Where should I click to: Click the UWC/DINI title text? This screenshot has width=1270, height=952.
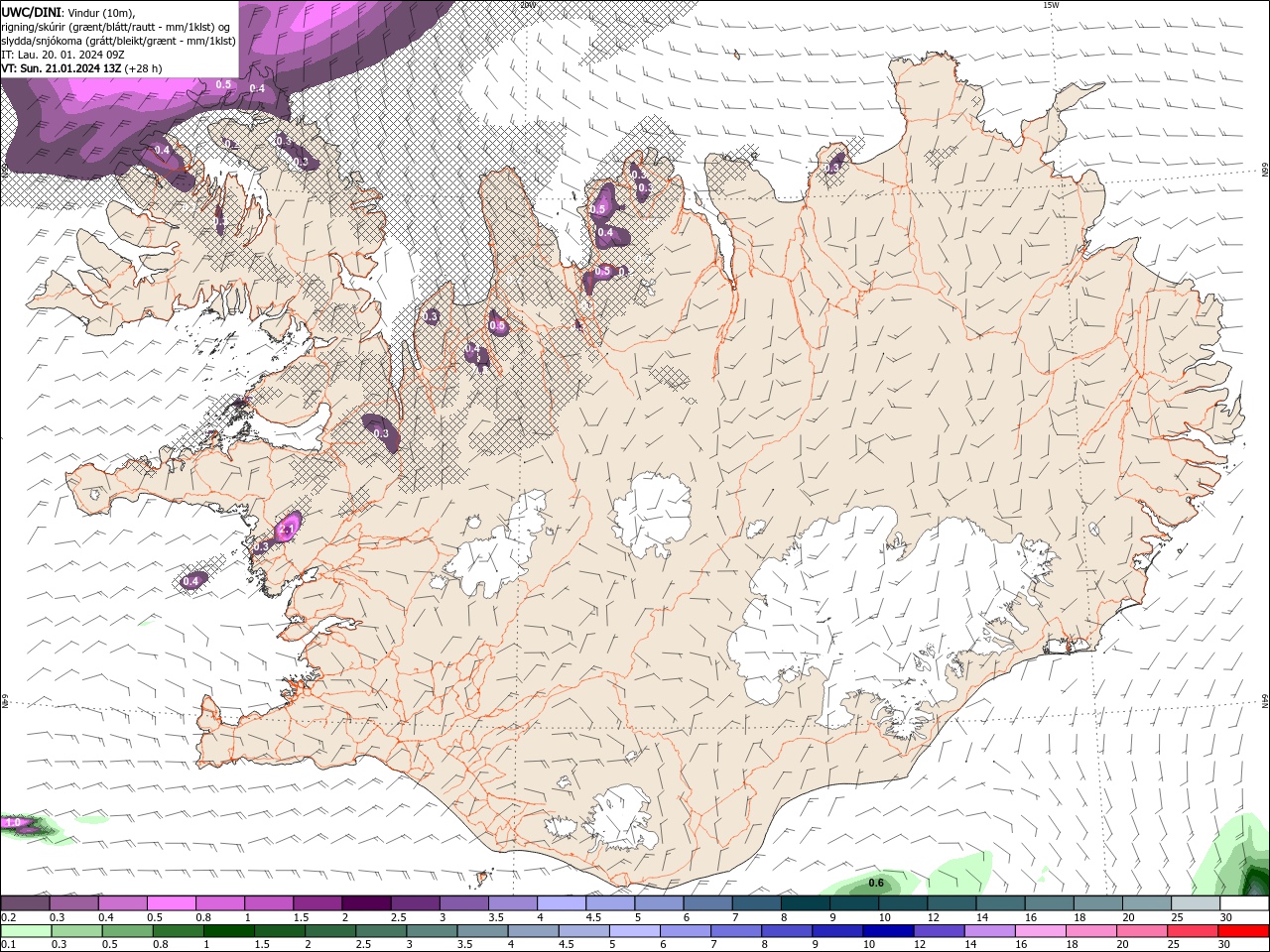tap(31, 12)
